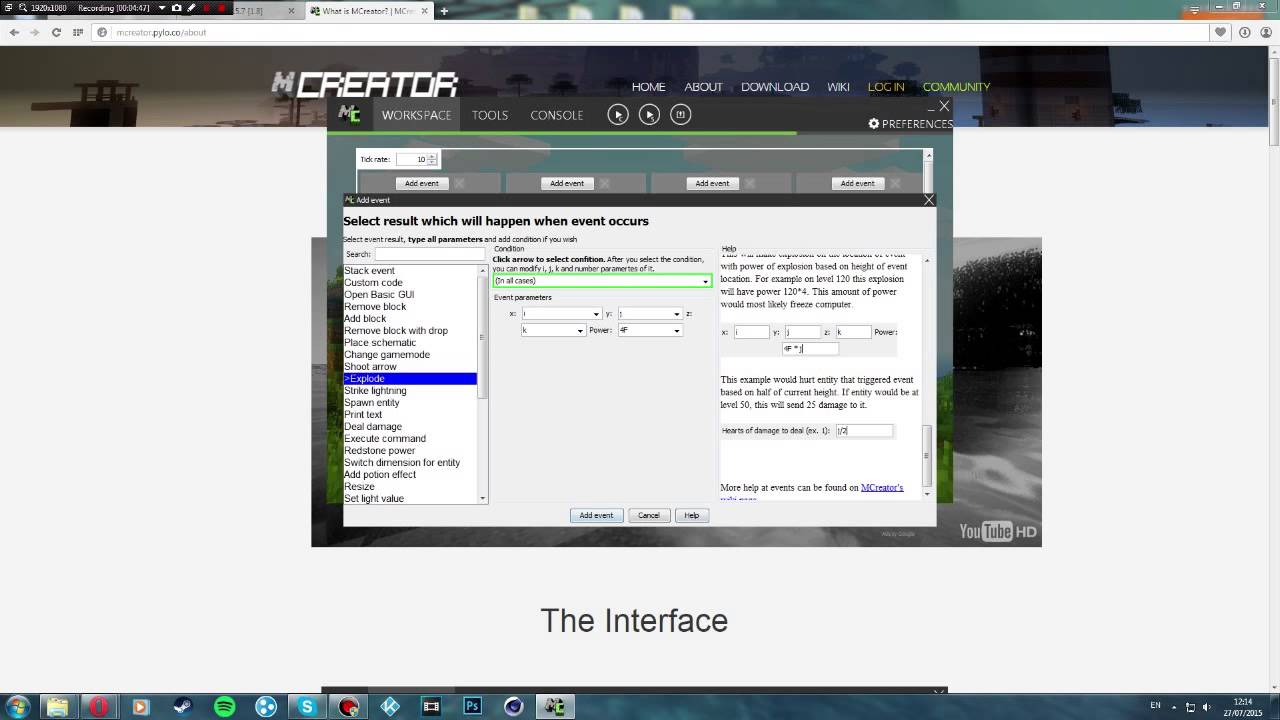The height and width of the screenshot is (720, 1280).
Task: Open the Windows Start menu
Action: (17, 706)
